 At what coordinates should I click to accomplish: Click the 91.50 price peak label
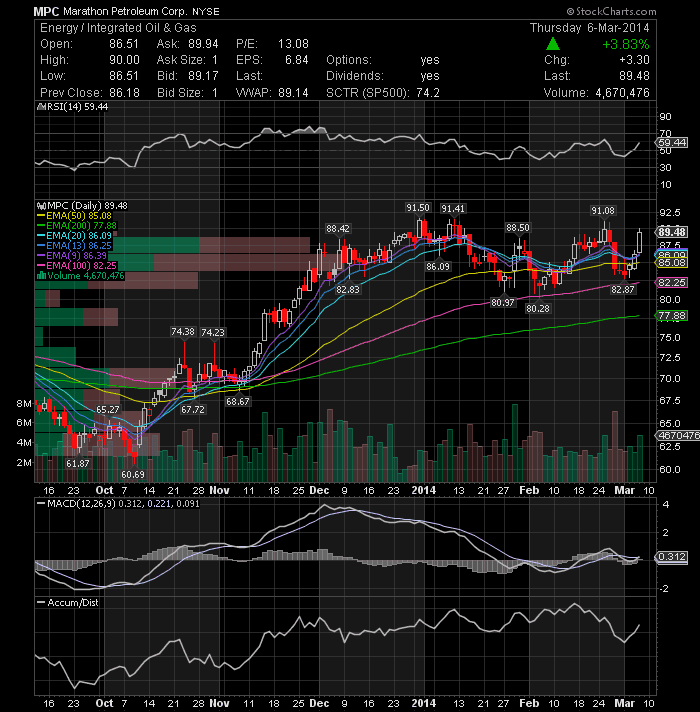(418, 208)
